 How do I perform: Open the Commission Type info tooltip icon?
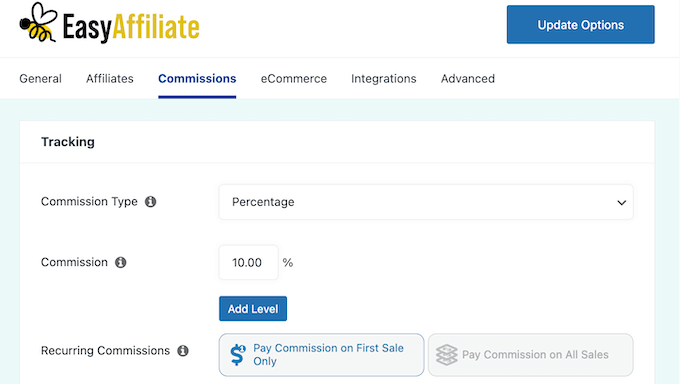pos(150,202)
